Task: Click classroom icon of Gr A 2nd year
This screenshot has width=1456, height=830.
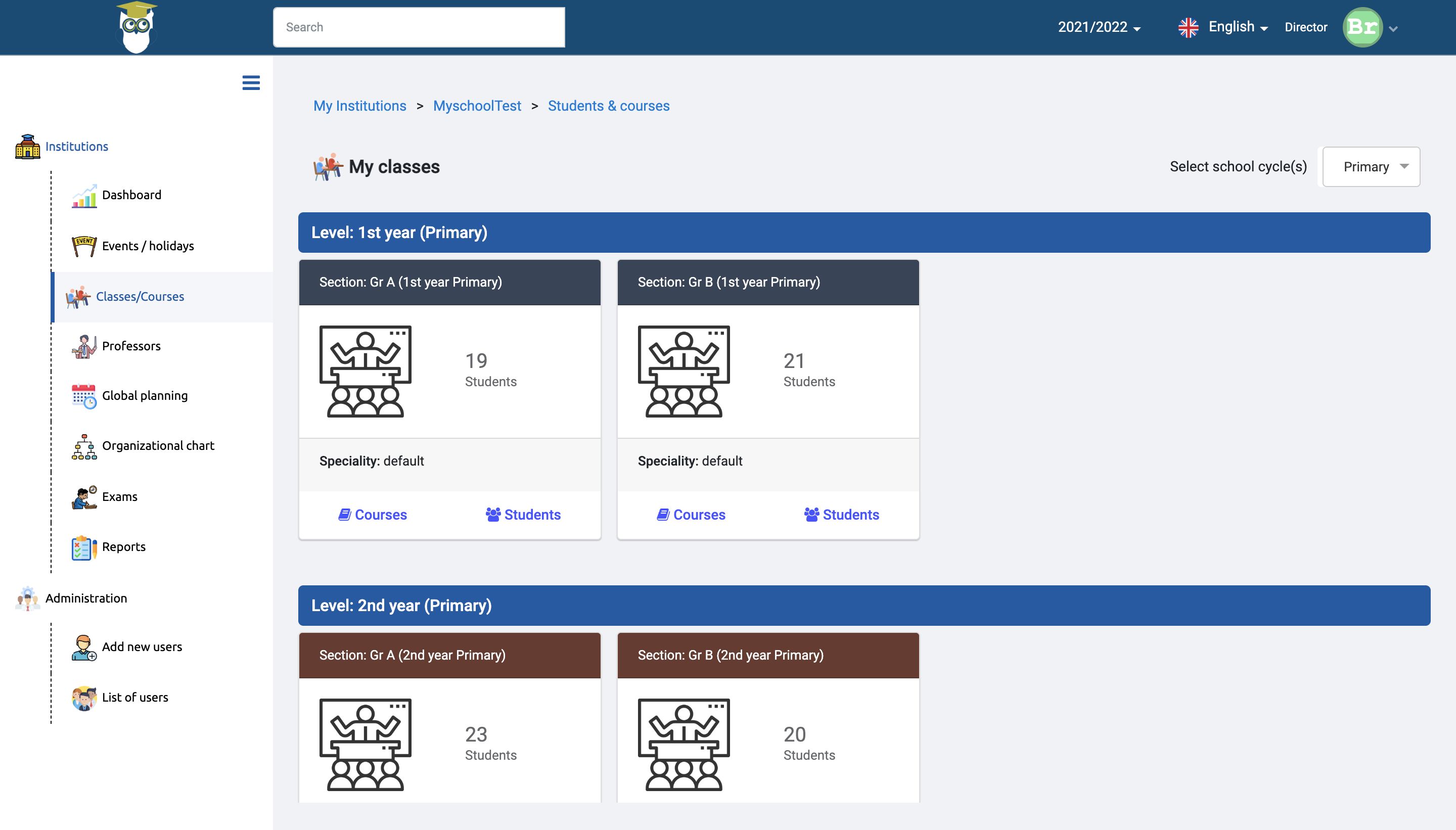Action: pyautogui.click(x=366, y=745)
